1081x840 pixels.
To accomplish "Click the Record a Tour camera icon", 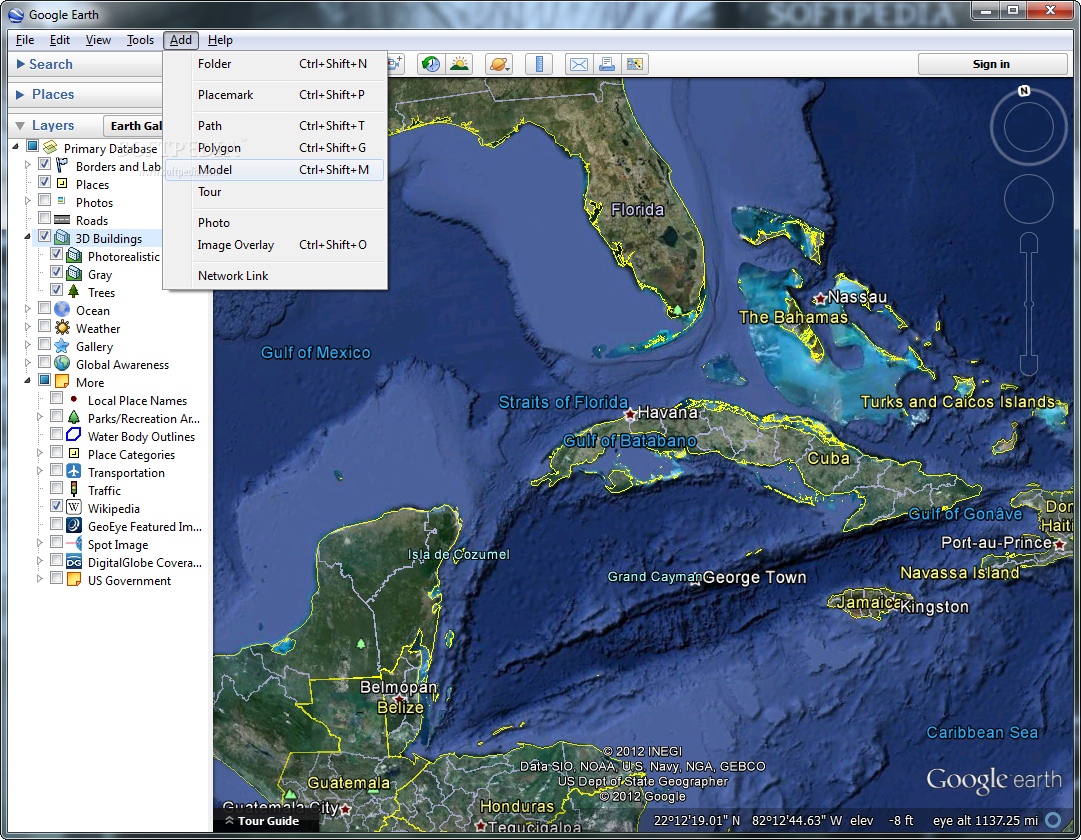I will (394, 64).
